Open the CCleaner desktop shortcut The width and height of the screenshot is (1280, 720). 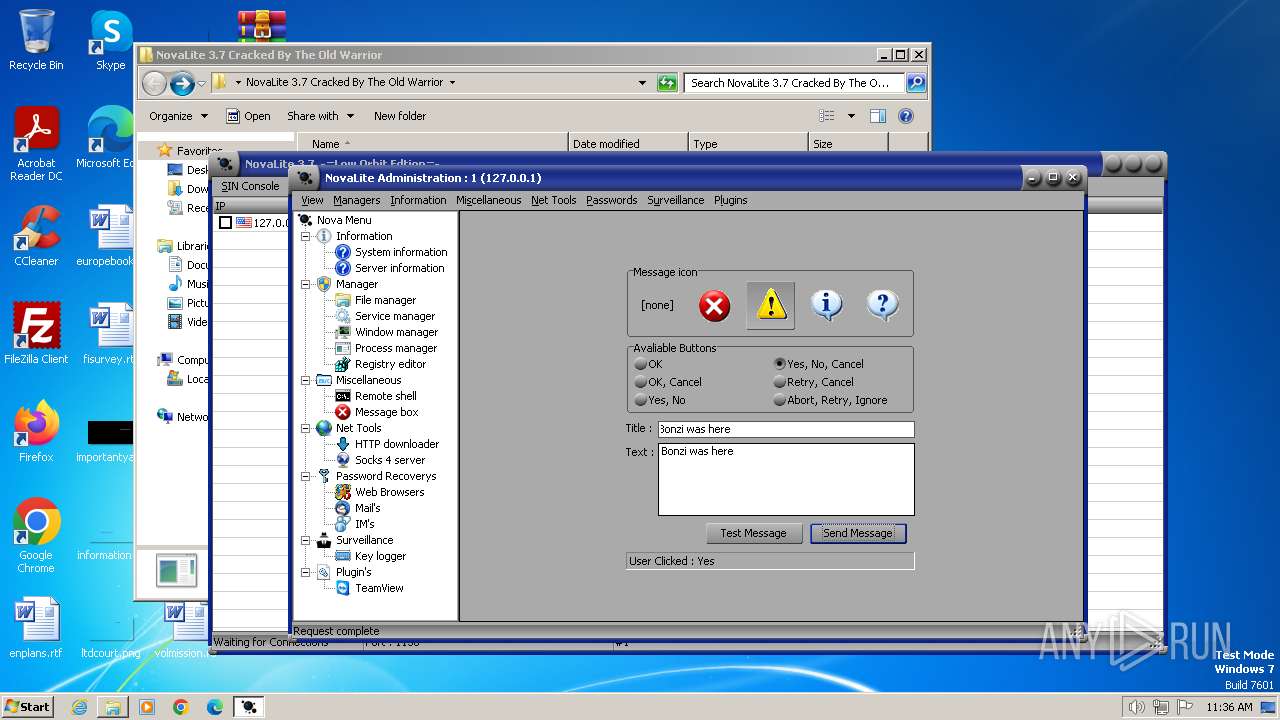(36, 236)
